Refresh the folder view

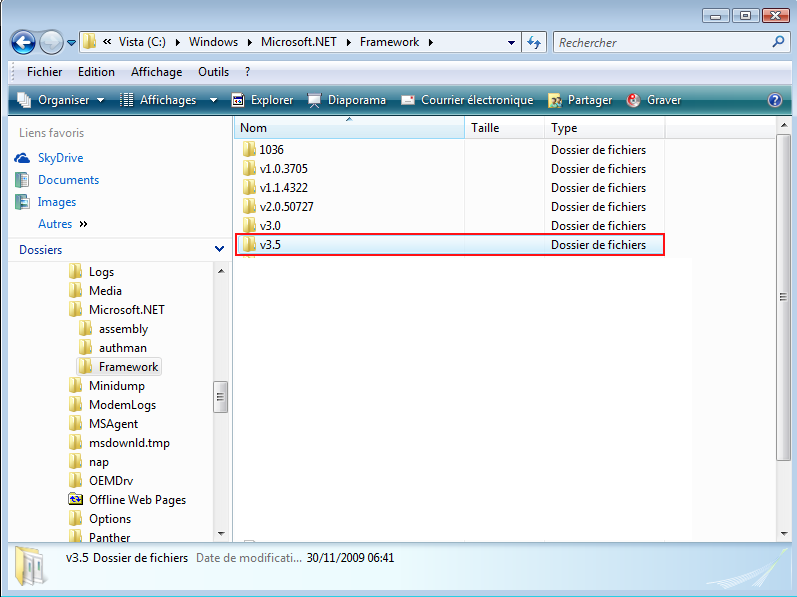pos(534,43)
